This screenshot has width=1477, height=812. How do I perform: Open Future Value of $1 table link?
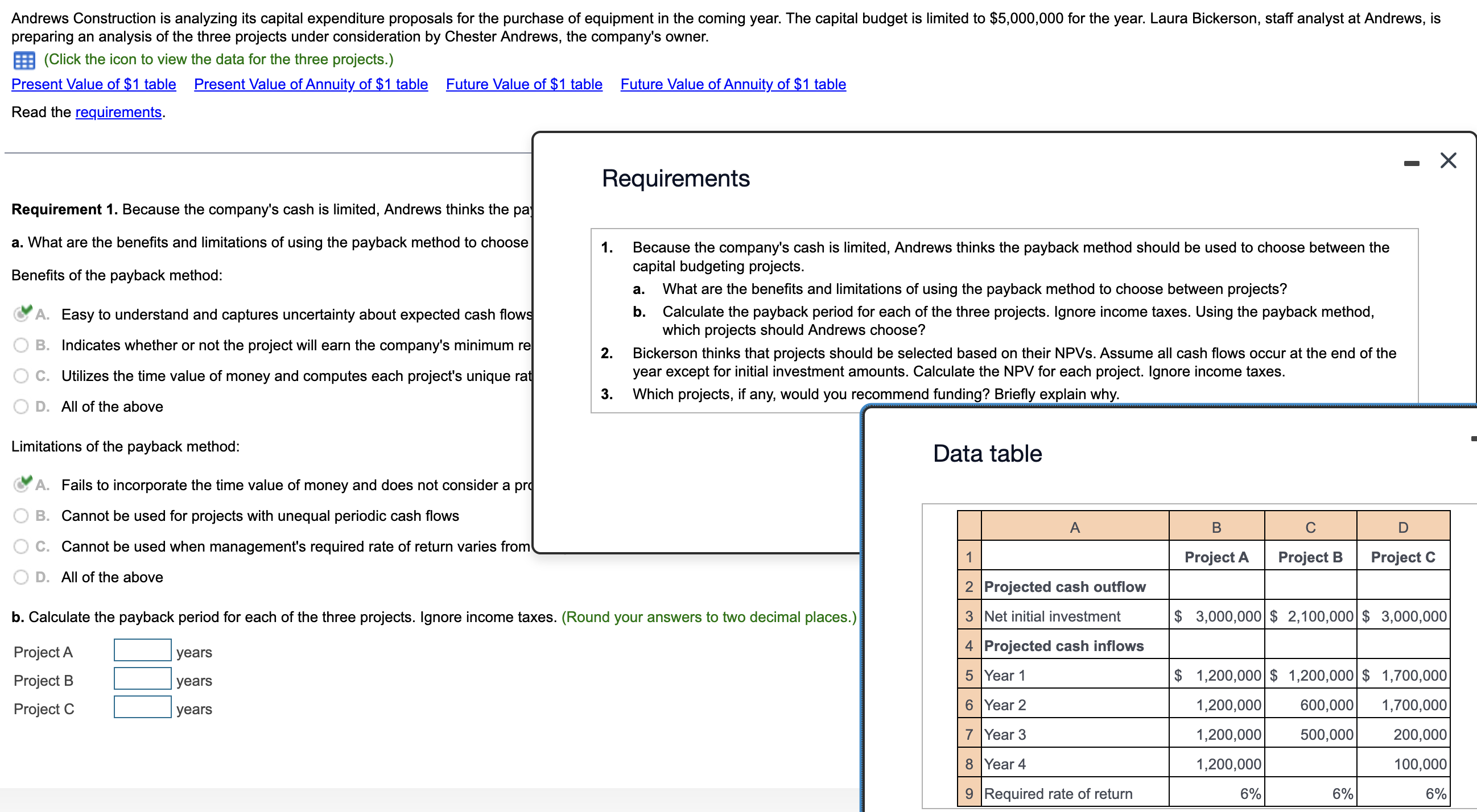[x=523, y=84]
